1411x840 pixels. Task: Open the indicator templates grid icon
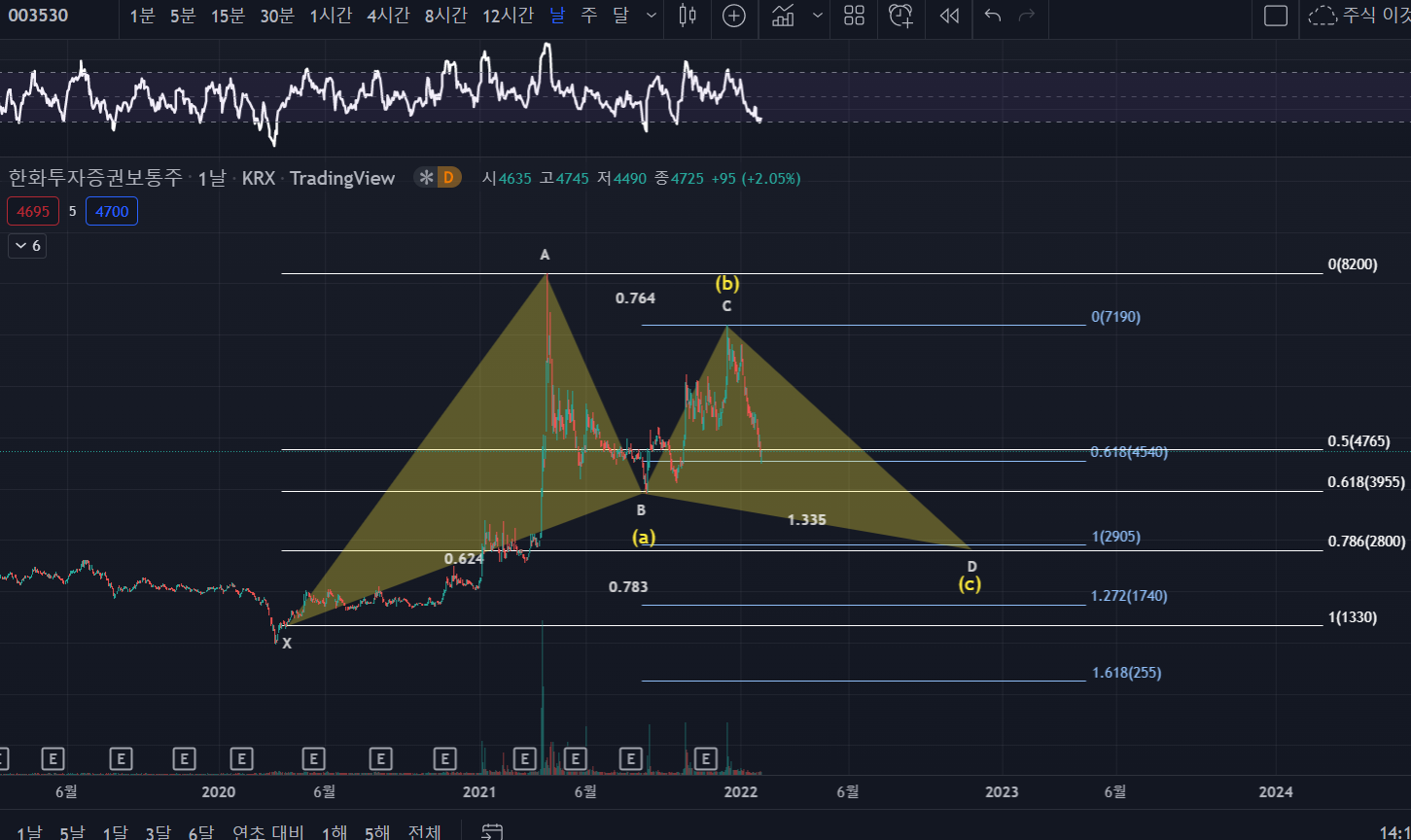(x=854, y=16)
